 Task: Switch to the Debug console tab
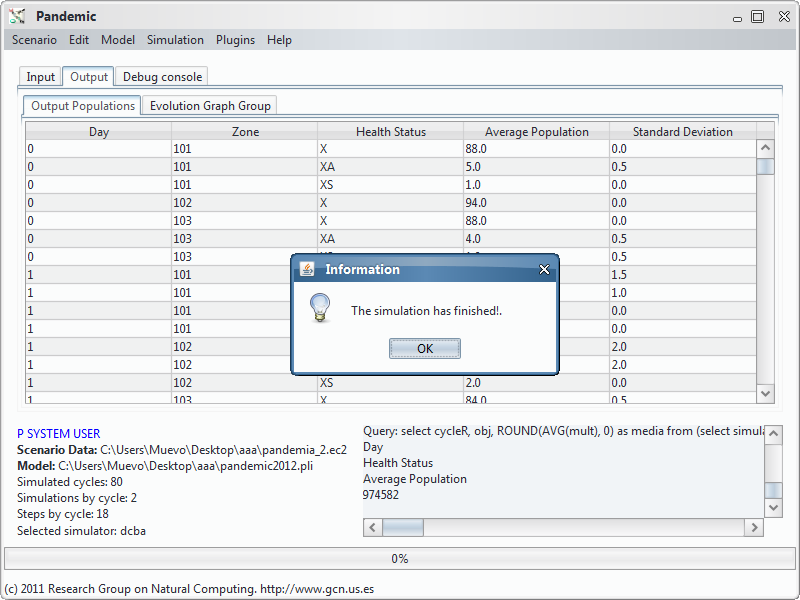click(x=162, y=77)
